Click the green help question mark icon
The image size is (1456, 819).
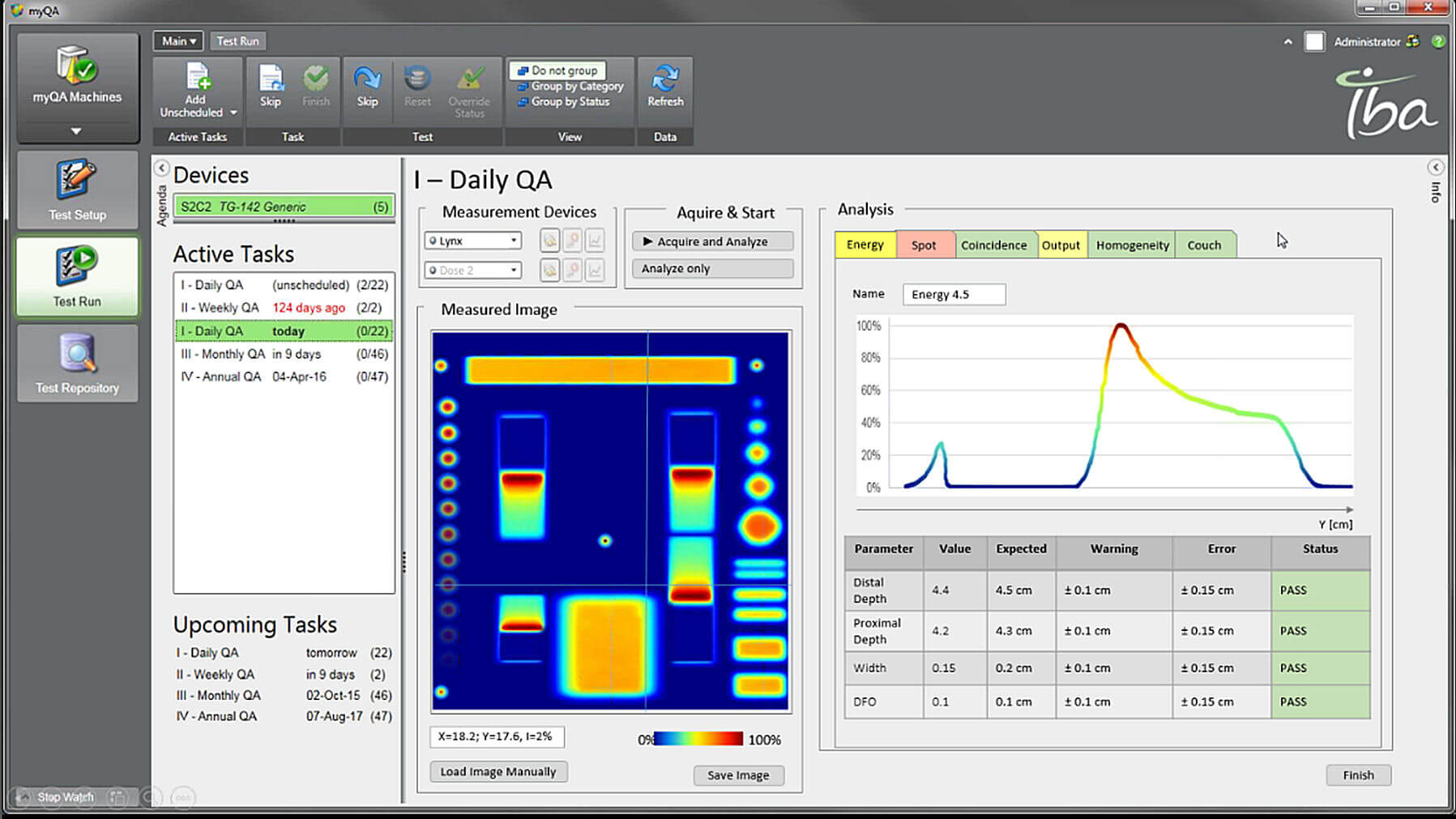tap(1438, 41)
